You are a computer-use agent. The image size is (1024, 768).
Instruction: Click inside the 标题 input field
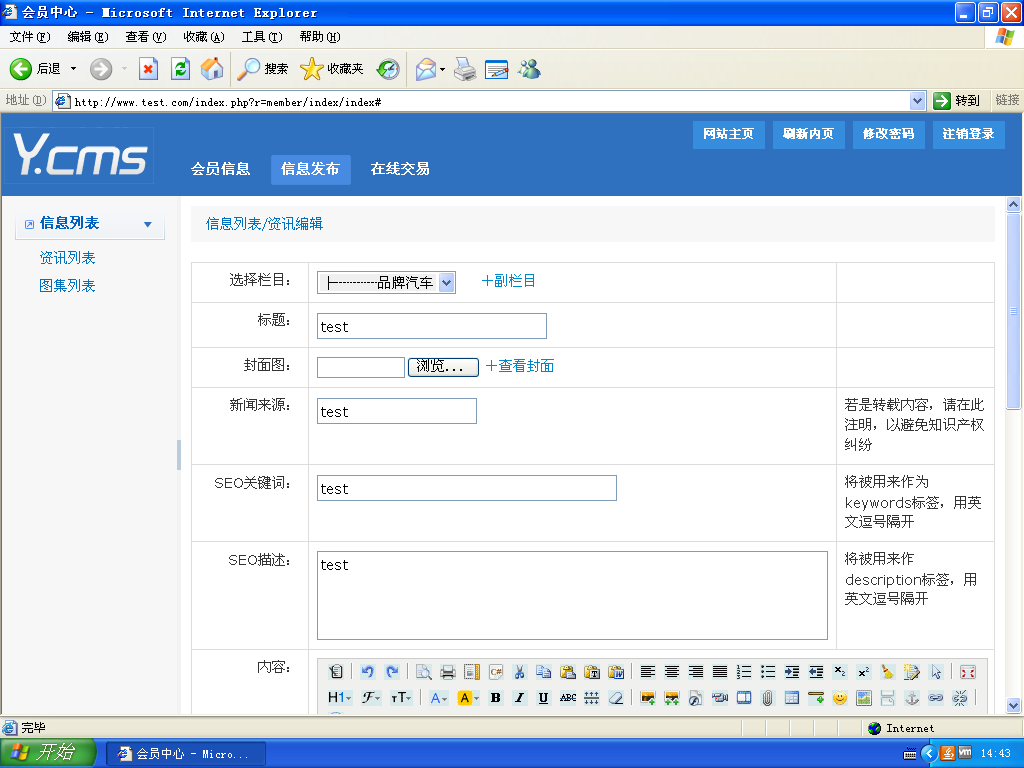pyautogui.click(x=432, y=327)
